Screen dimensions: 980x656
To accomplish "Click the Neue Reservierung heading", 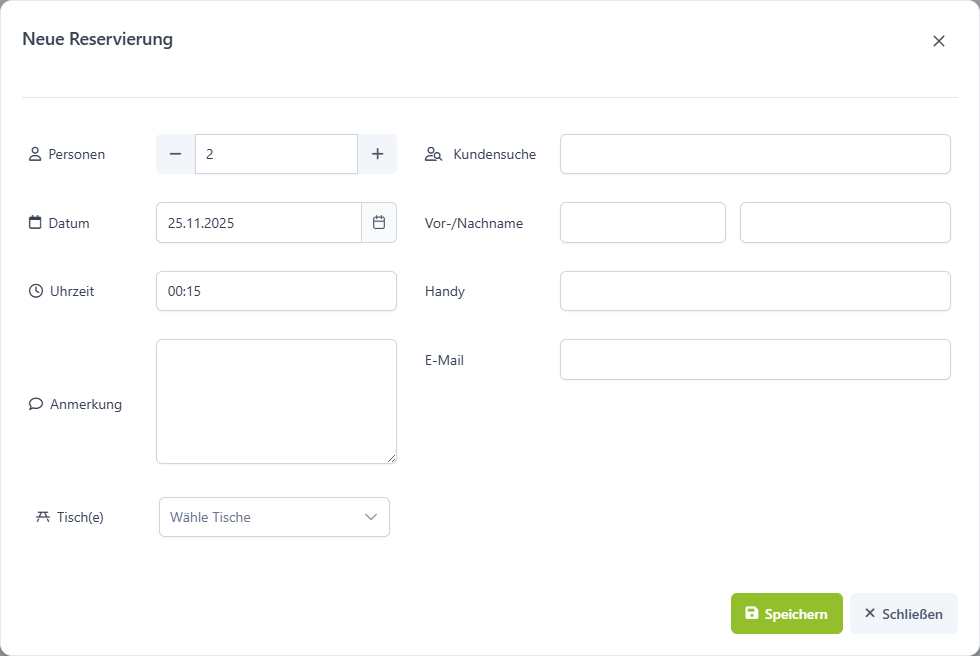I will tap(98, 39).
